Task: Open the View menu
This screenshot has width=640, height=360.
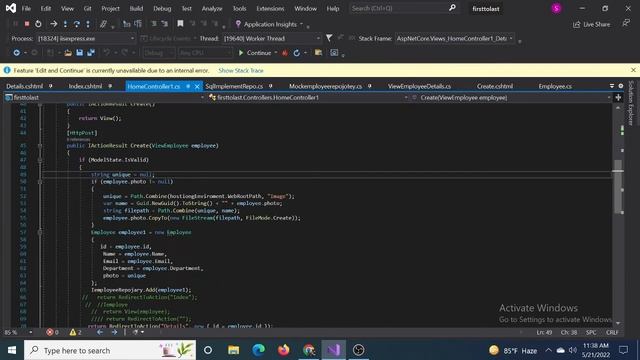Action: 67,8
